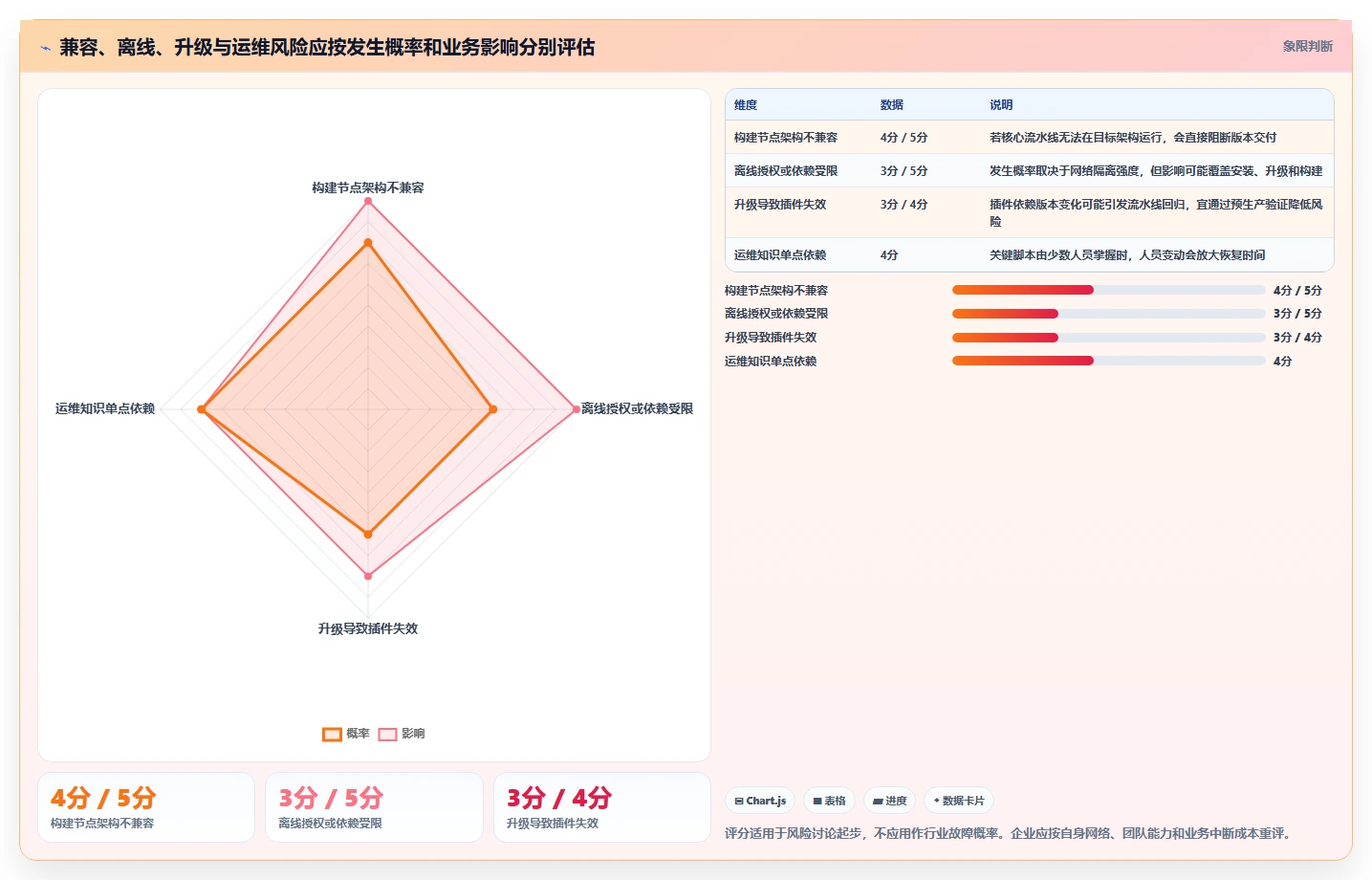This screenshot has height=880, width=1372.
Task: Click the 数据卡片 chip
Action: 959,801
